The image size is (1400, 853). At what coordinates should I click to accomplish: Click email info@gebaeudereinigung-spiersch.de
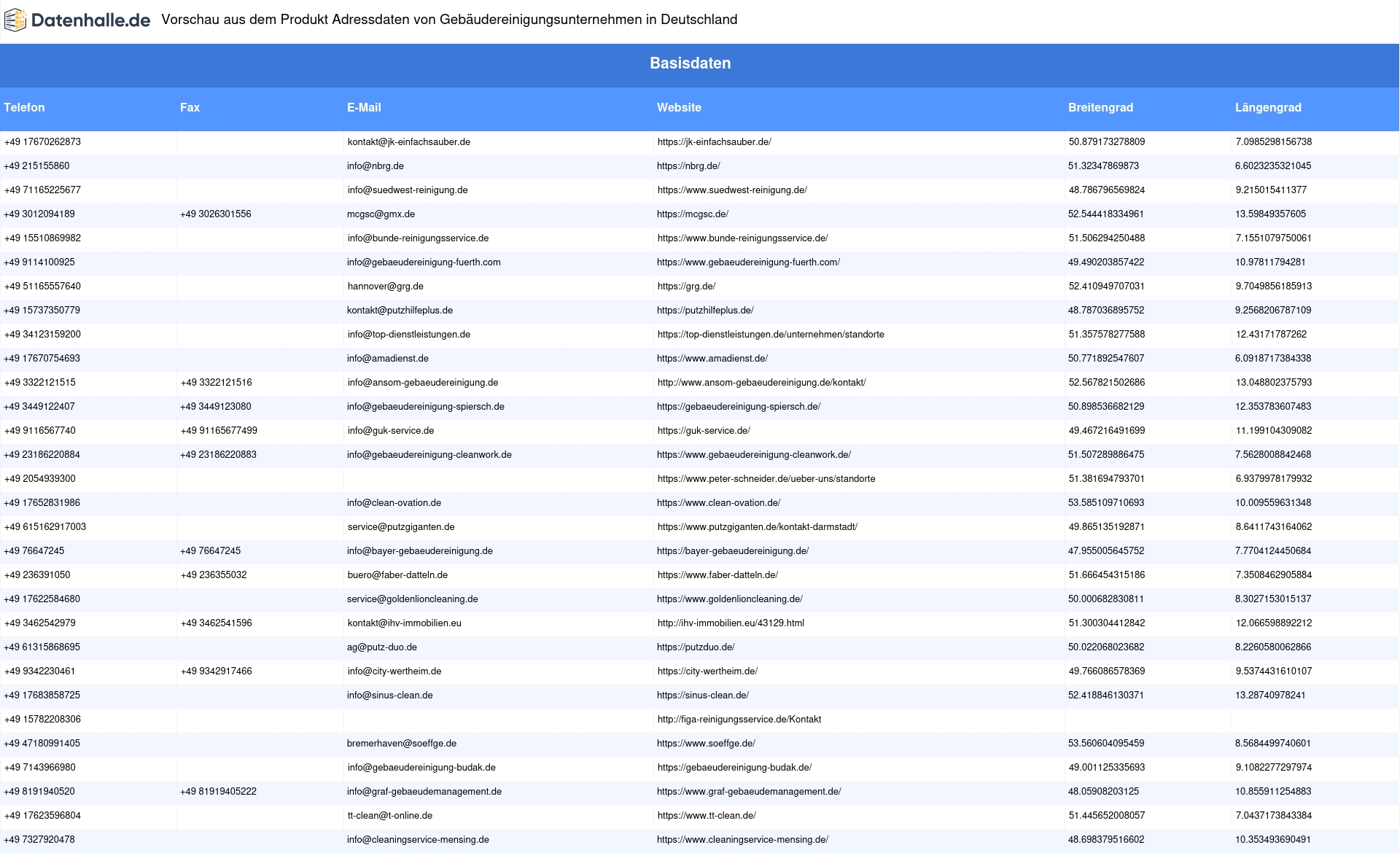point(426,407)
